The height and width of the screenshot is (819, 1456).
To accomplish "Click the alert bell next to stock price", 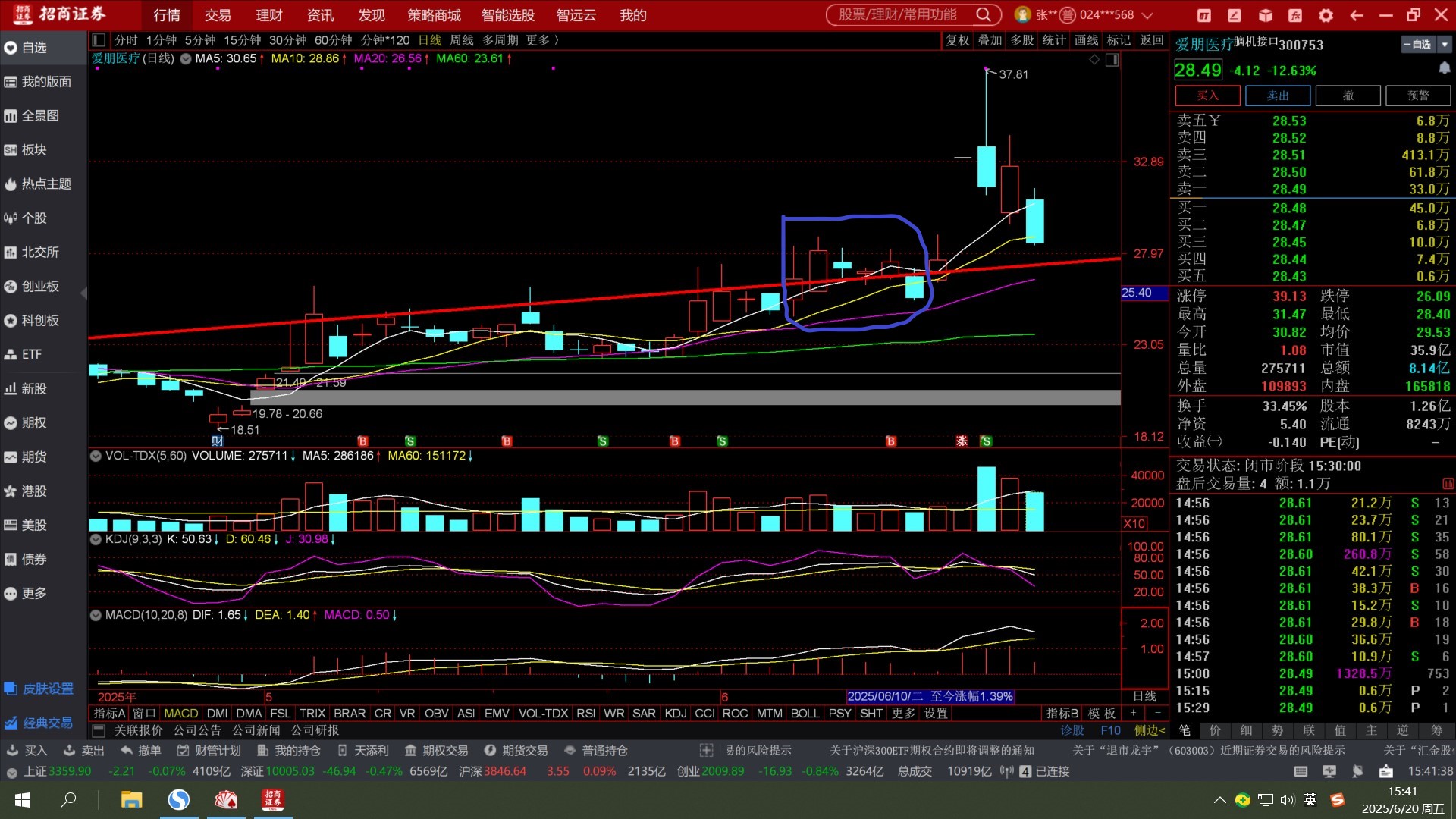I will click(1444, 69).
